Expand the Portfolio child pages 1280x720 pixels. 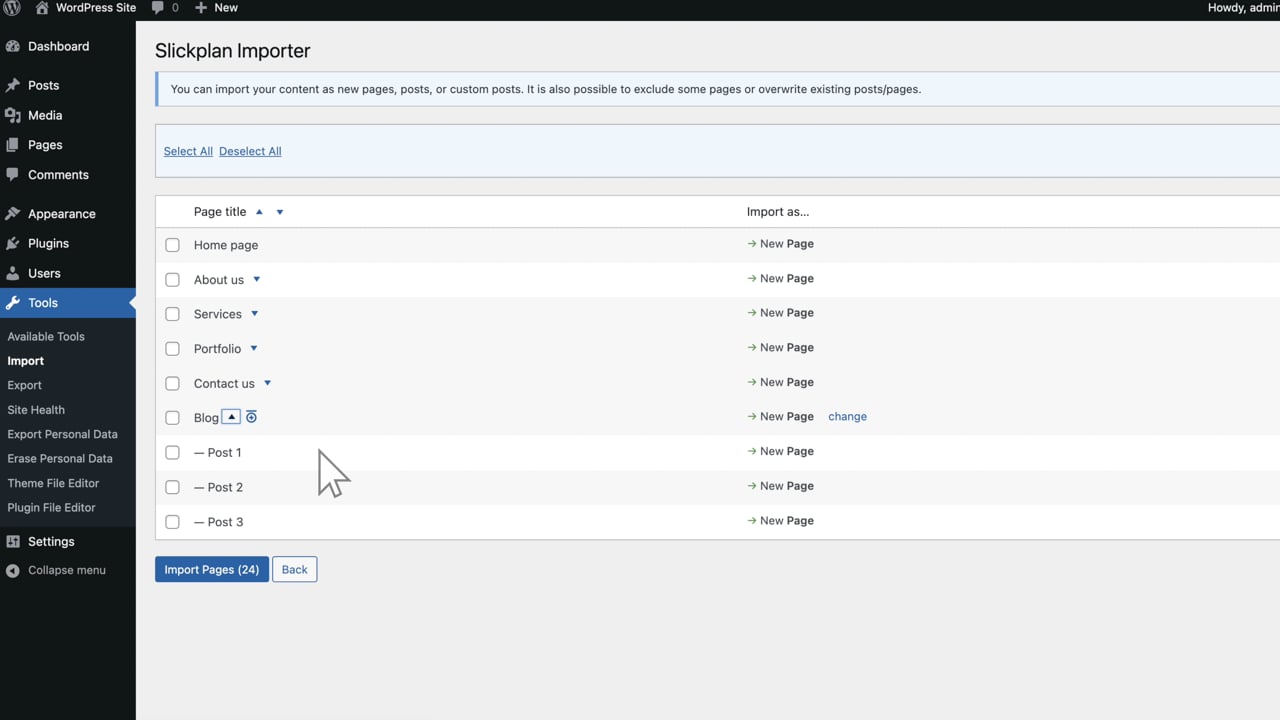point(254,348)
